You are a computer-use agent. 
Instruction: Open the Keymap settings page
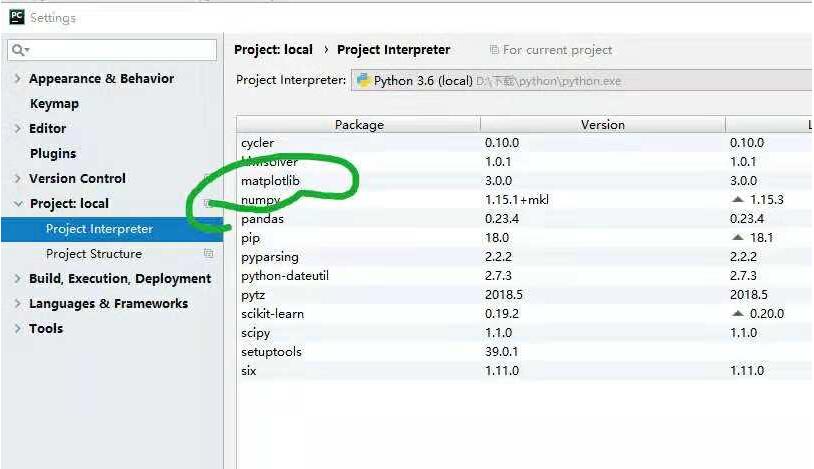click(x=54, y=103)
